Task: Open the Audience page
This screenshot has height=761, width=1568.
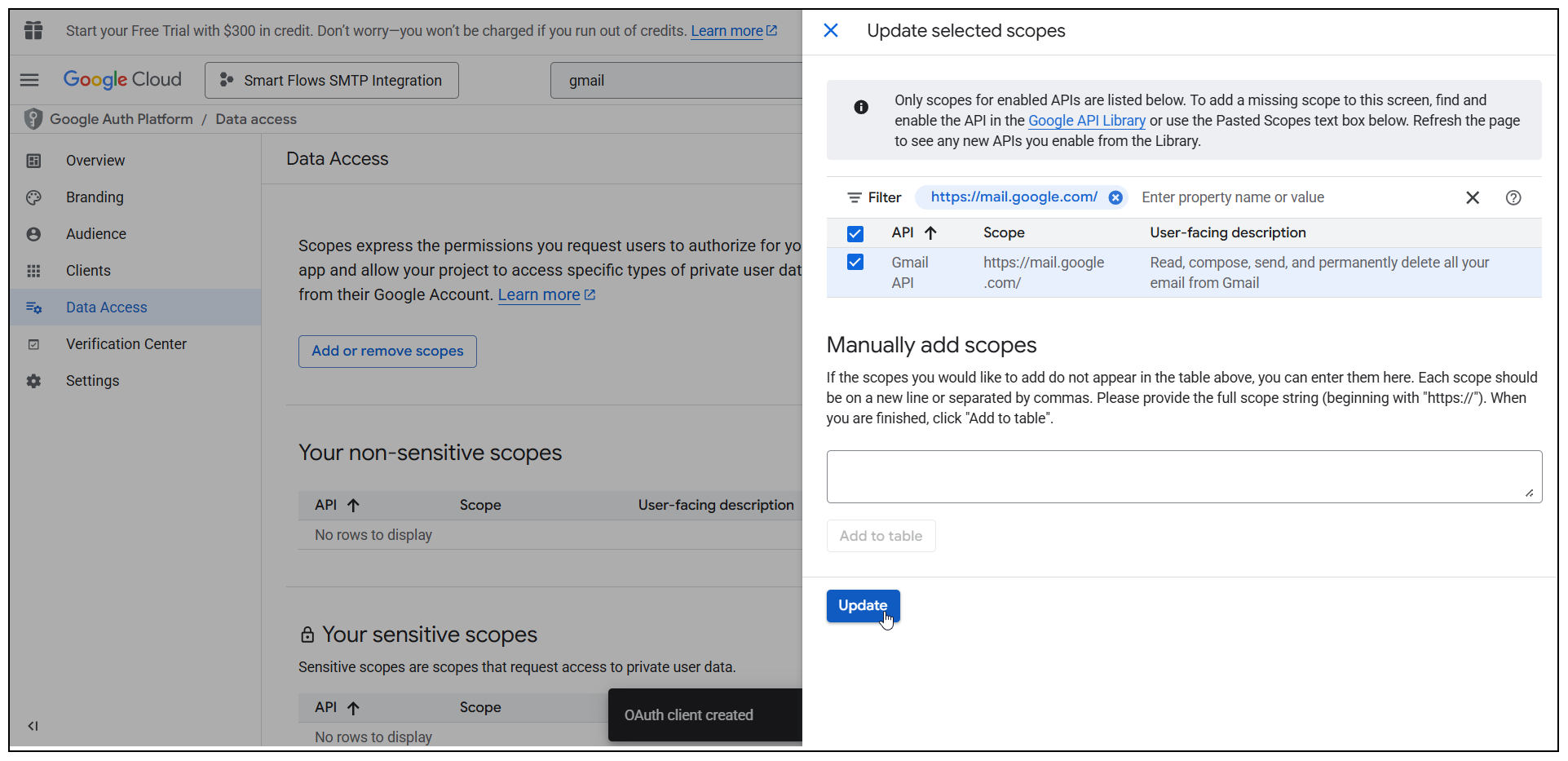Action: click(x=96, y=234)
